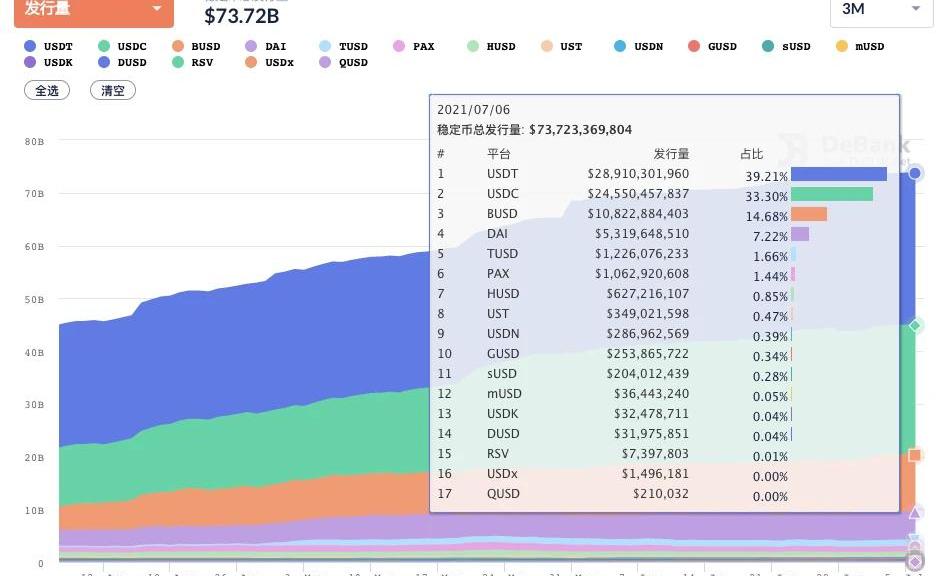The height and width of the screenshot is (576, 946).
Task: Toggle the HUSD series in the legend
Action: [x=491, y=46]
